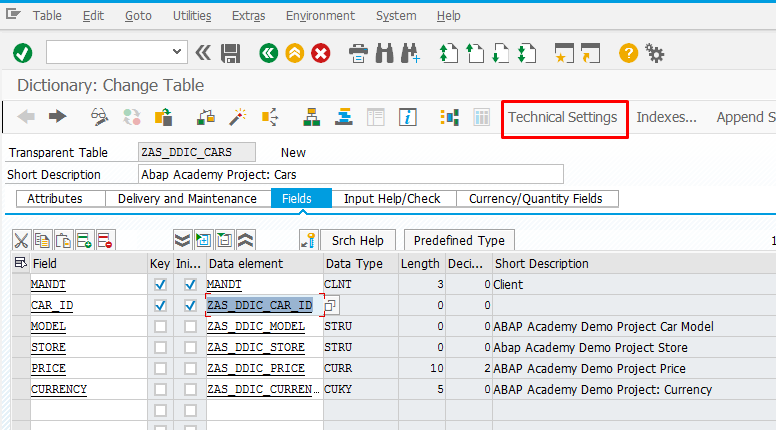Click the Short Description input field

[x=351, y=174]
